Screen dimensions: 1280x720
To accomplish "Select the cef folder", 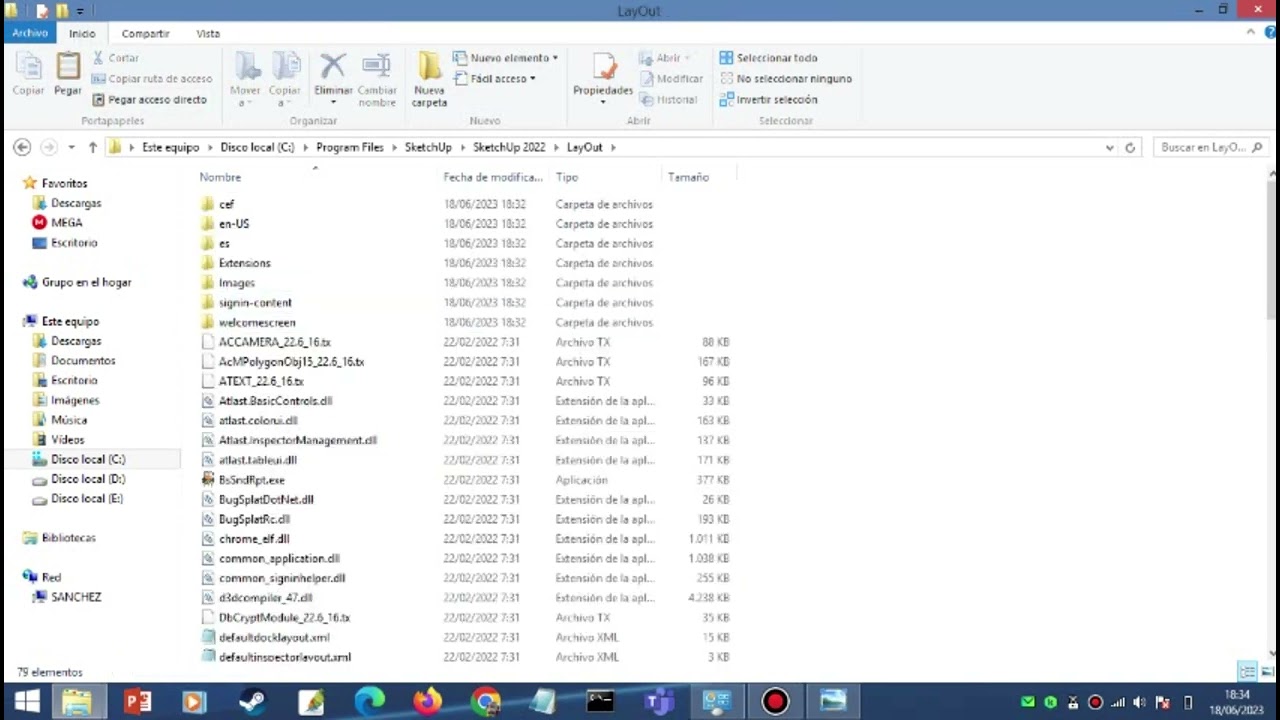I will [226, 204].
